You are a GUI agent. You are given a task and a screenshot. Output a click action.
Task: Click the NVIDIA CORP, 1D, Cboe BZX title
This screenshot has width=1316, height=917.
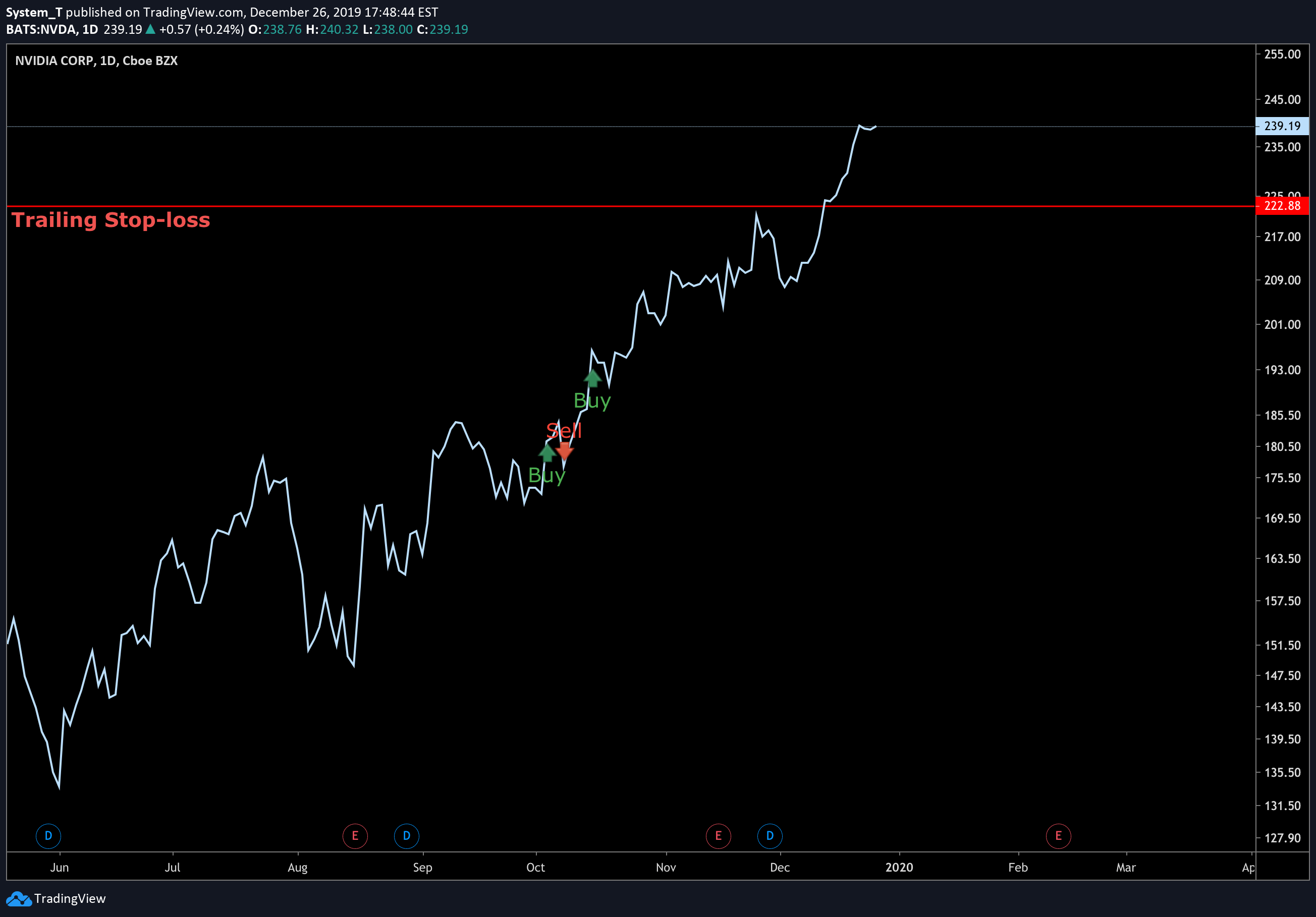click(96, 61)
